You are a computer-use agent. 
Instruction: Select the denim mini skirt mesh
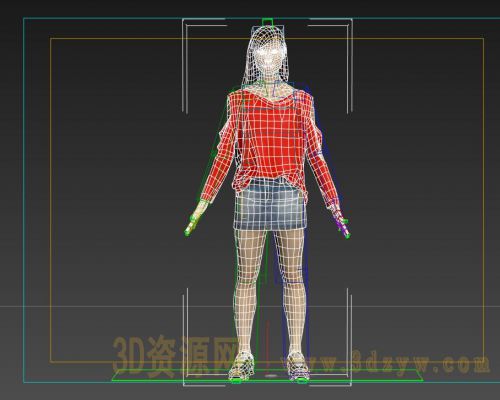pos(270,206)
